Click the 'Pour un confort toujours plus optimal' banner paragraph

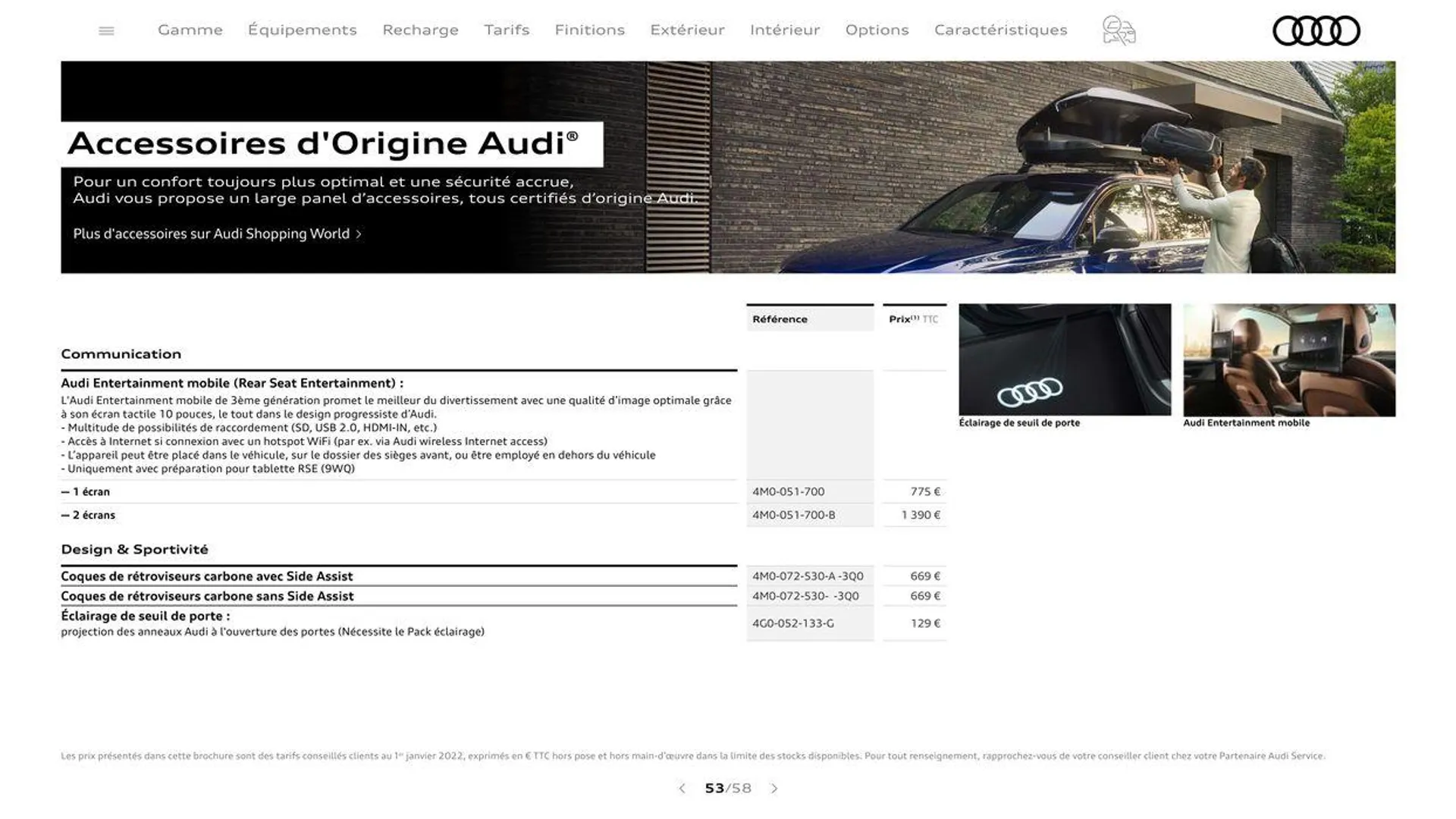coord(385,190)
